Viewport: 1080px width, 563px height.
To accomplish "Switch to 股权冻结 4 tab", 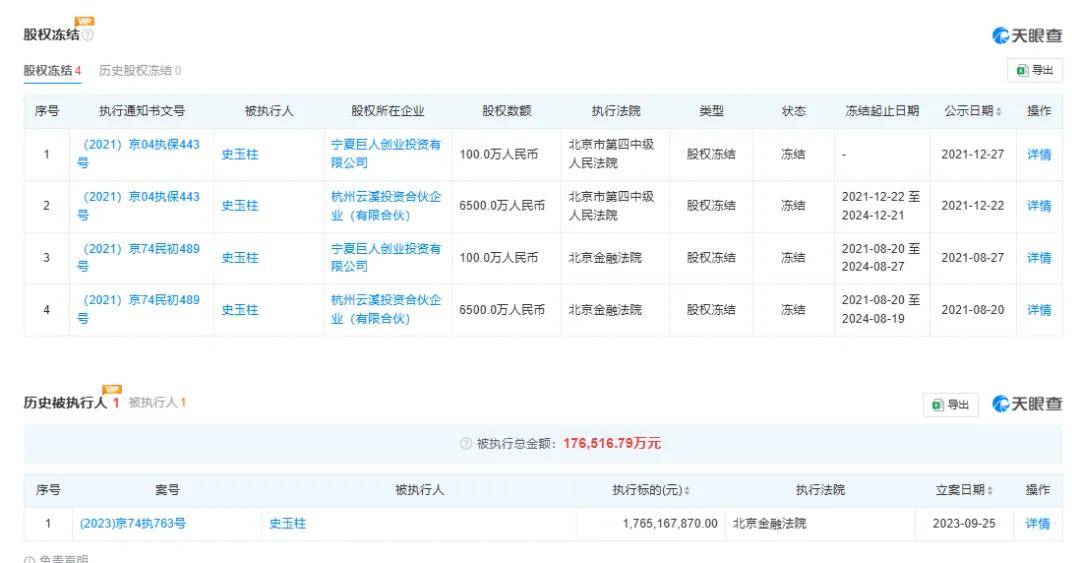I will click(52, 70).
